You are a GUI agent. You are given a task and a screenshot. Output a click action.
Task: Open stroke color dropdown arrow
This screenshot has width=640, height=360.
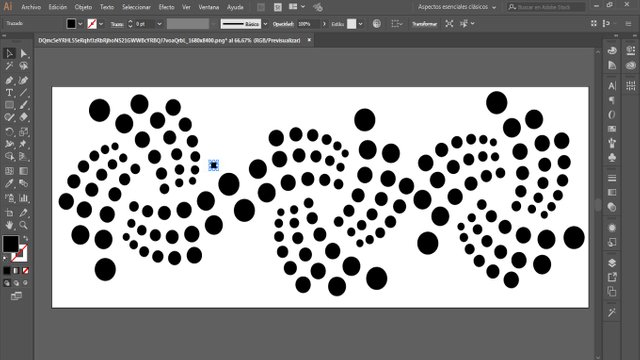pos(101,24)
